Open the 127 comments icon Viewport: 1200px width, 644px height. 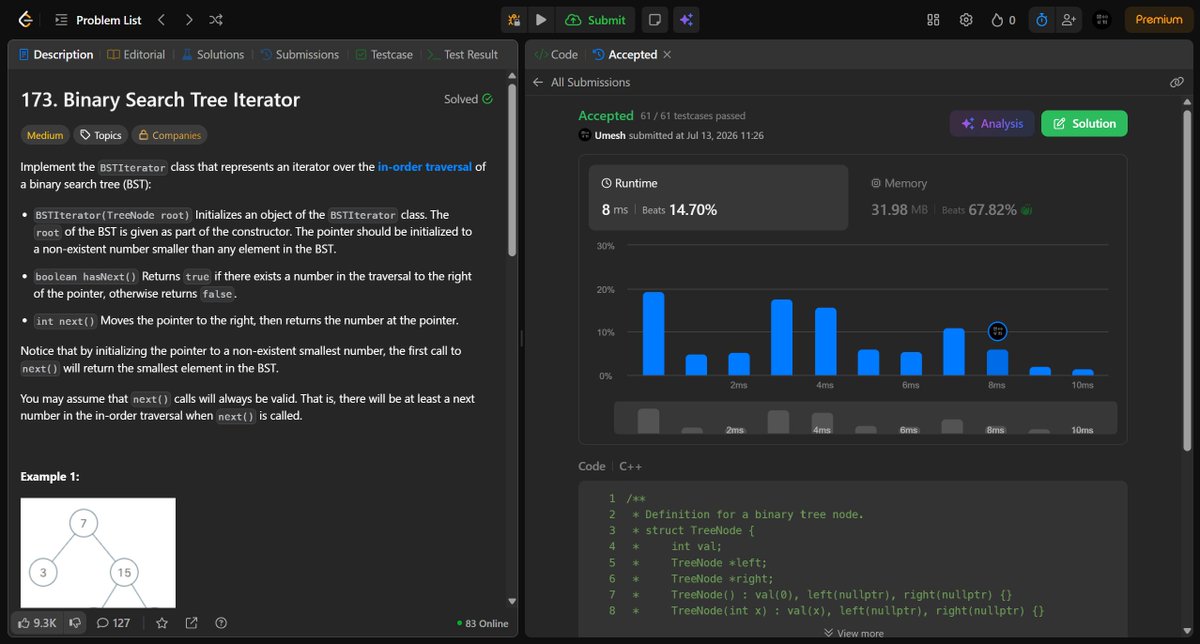click(x=113, y=623)
